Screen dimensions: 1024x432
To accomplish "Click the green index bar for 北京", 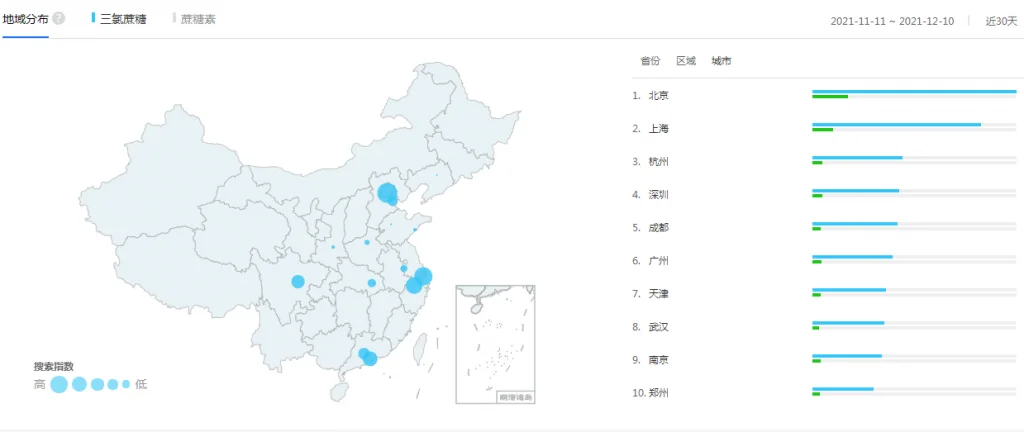I will (x=830, y=97).
